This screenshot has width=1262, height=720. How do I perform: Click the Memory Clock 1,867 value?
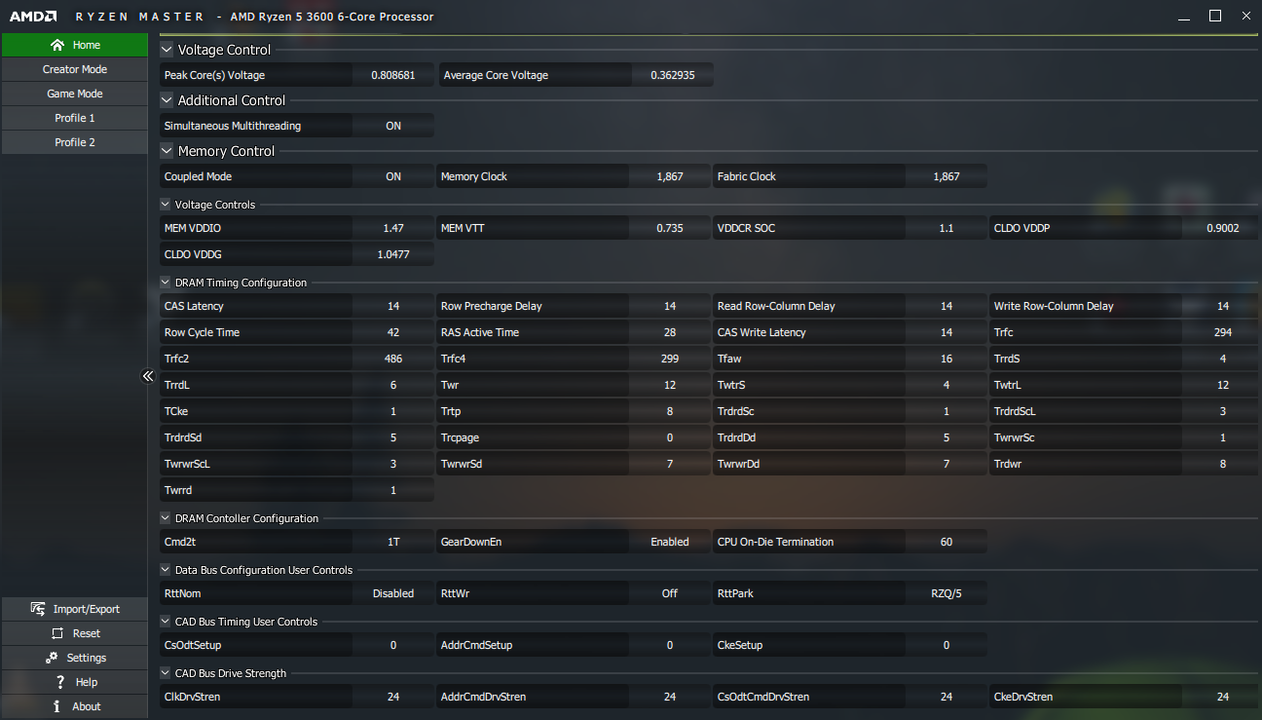click(x=670, y=176)
